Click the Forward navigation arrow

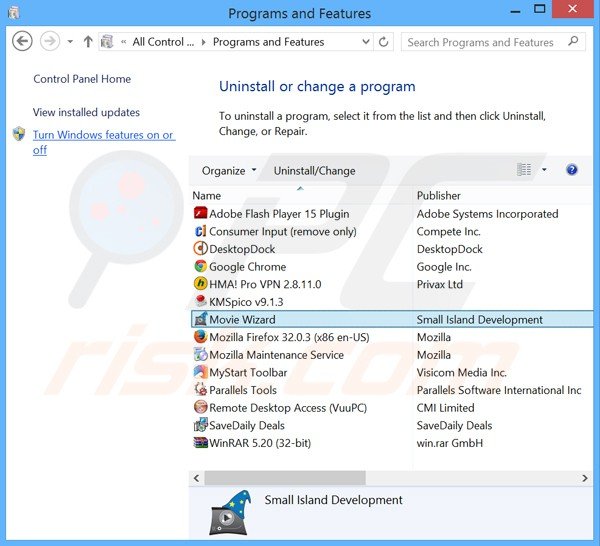(x=50, y=41)
